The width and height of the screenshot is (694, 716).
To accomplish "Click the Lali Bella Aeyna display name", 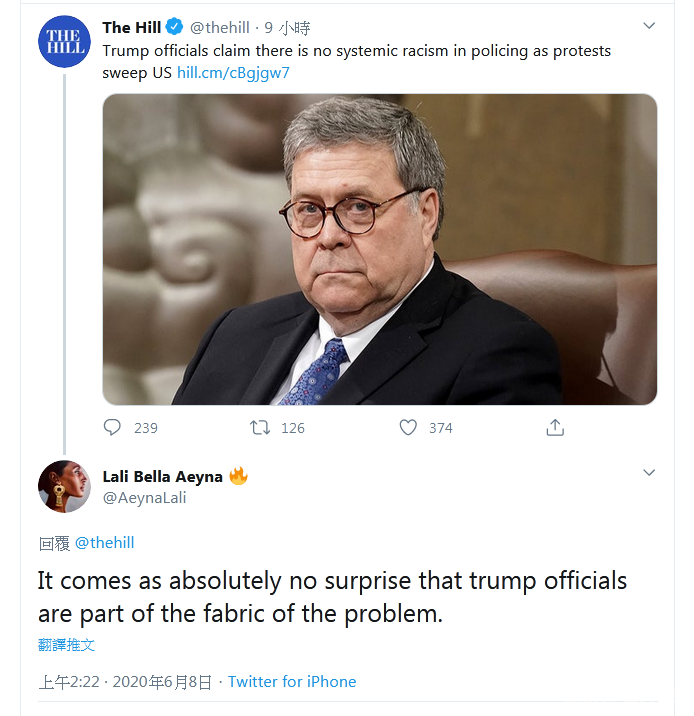I will click(162, 476).
